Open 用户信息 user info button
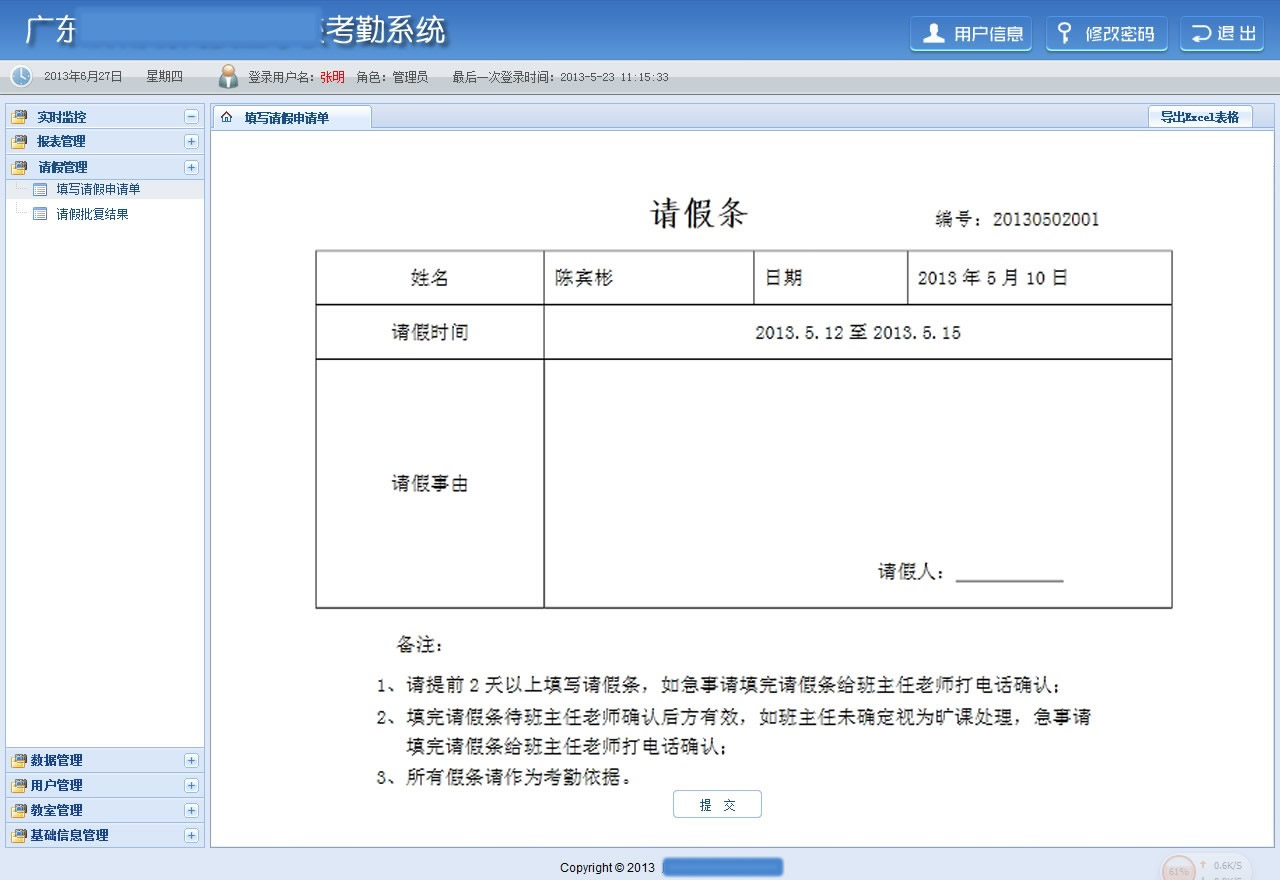This screenshot has height=880, width=1280. (970, 33)
